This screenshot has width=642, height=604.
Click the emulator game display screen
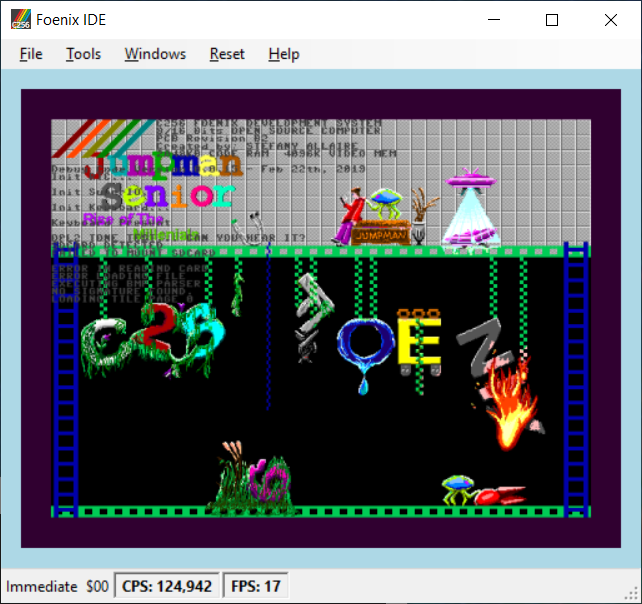[x=321, y=318]
